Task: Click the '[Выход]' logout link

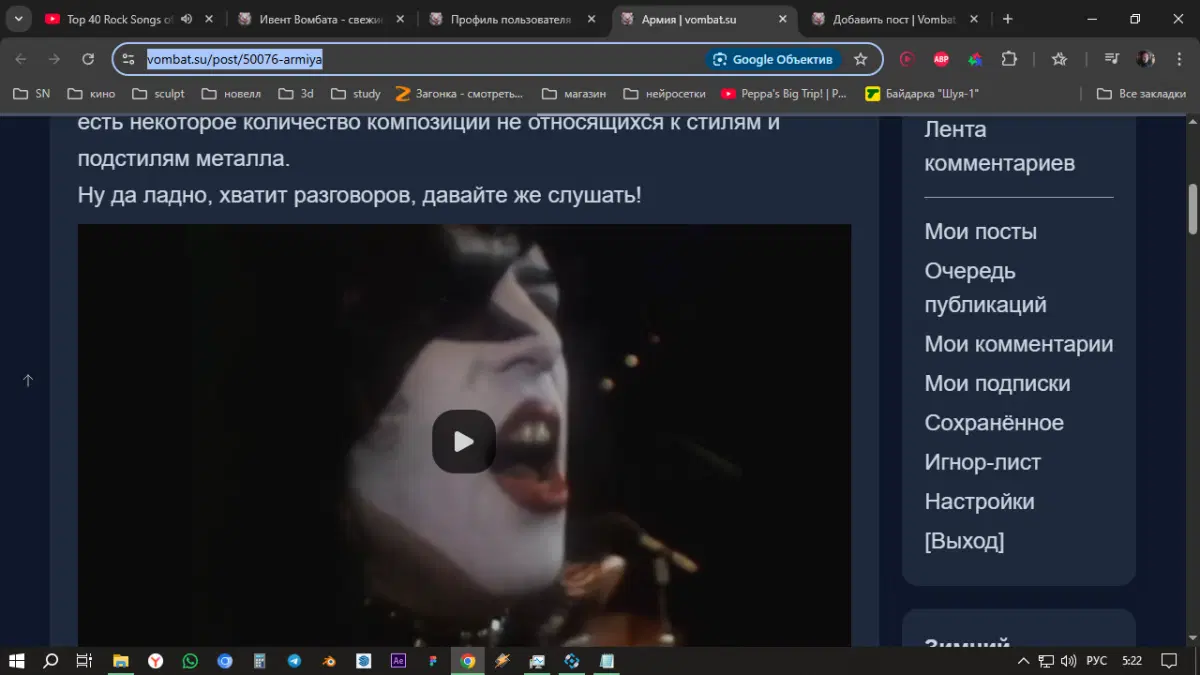Action: pos(964,541)
